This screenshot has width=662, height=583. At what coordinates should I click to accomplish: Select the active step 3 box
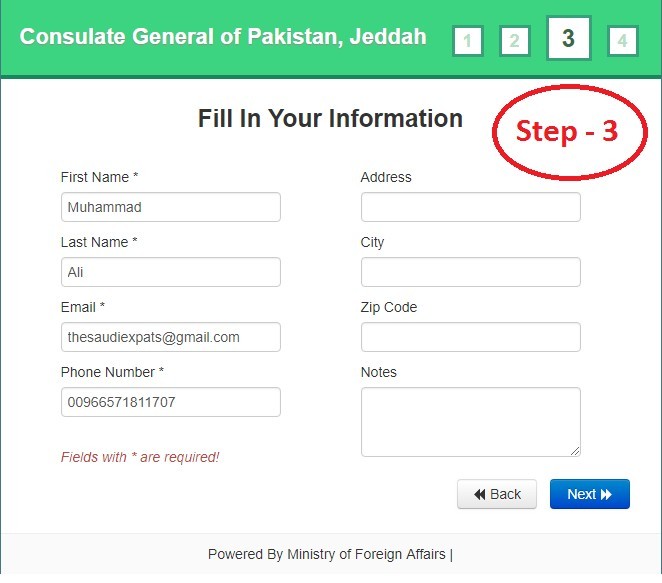pos(568,38)
